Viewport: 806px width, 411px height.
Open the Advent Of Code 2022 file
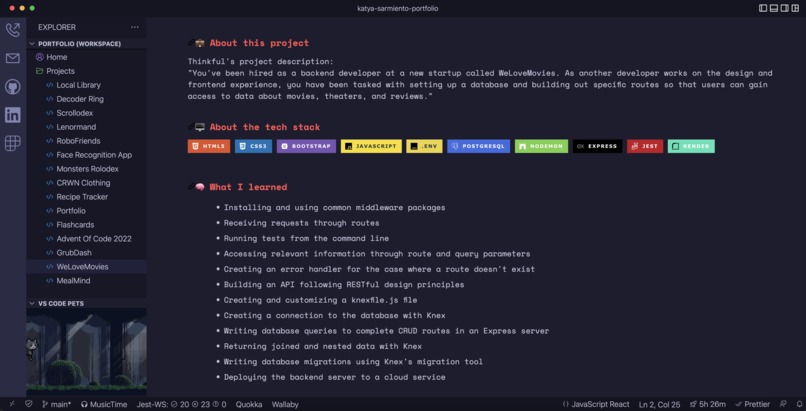tap(86, 238)
